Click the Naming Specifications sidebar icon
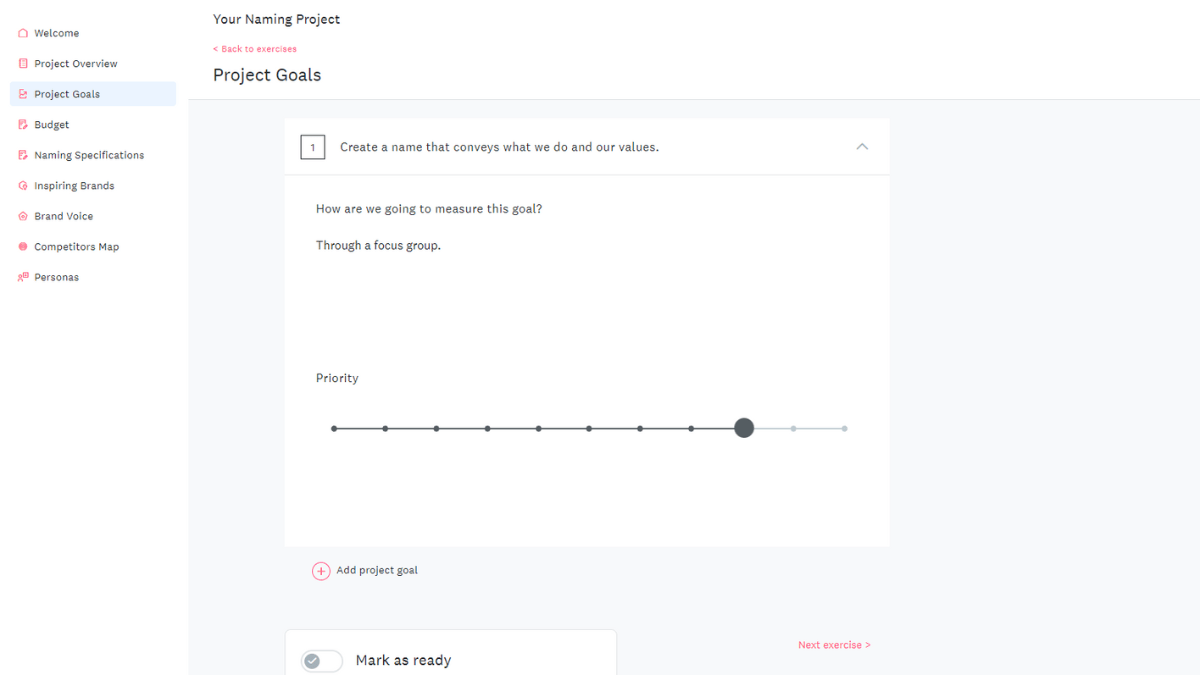1200x675 pixels. pos(23,155)
